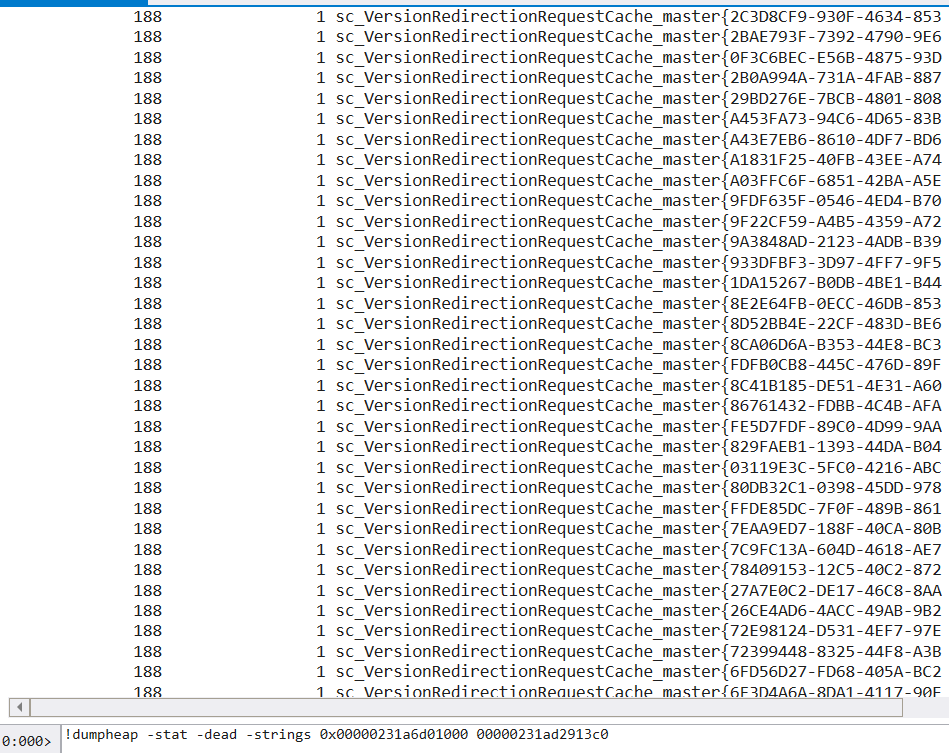Focus the !dumpheap command input field
The width and height of the screenshot is (949, 753).
pyautogui.click(x=500, y=736)
